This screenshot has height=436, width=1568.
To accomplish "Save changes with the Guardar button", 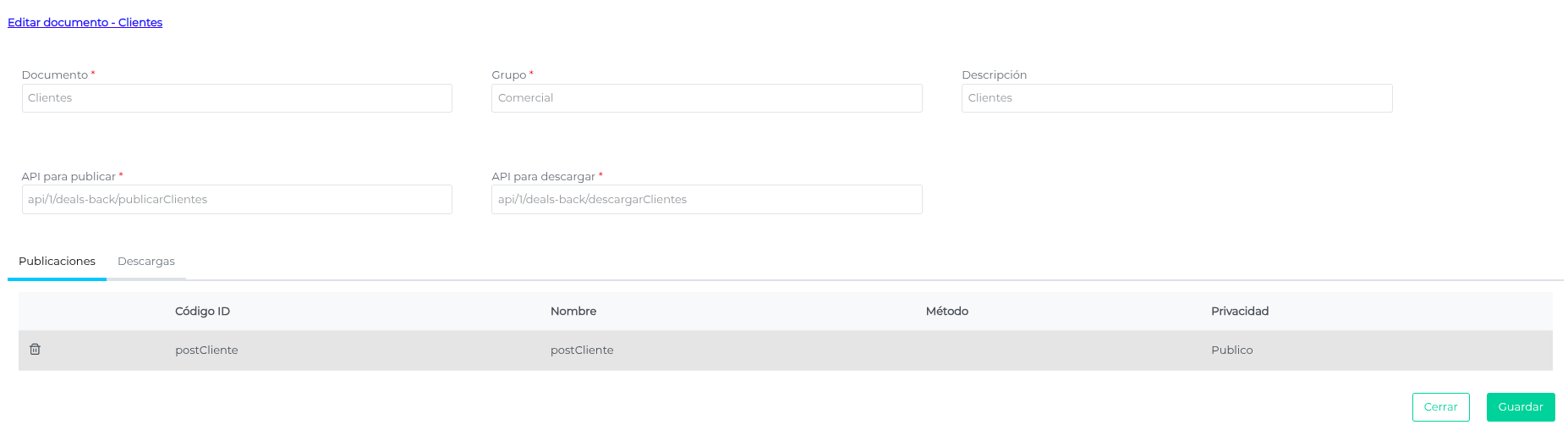I will [1520, 407].
